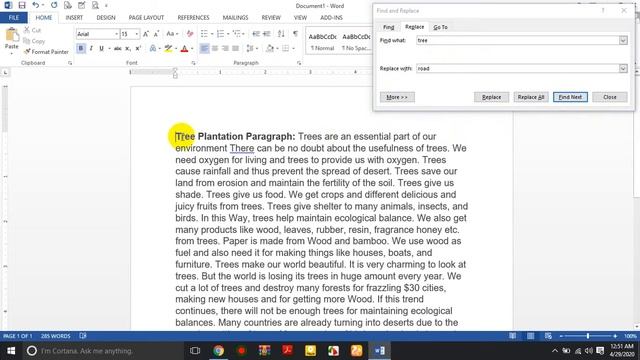Image resolution: width=640 pixels, height=360 pixels.
Task: Click the Windows Start button
Action: [11, 351]
